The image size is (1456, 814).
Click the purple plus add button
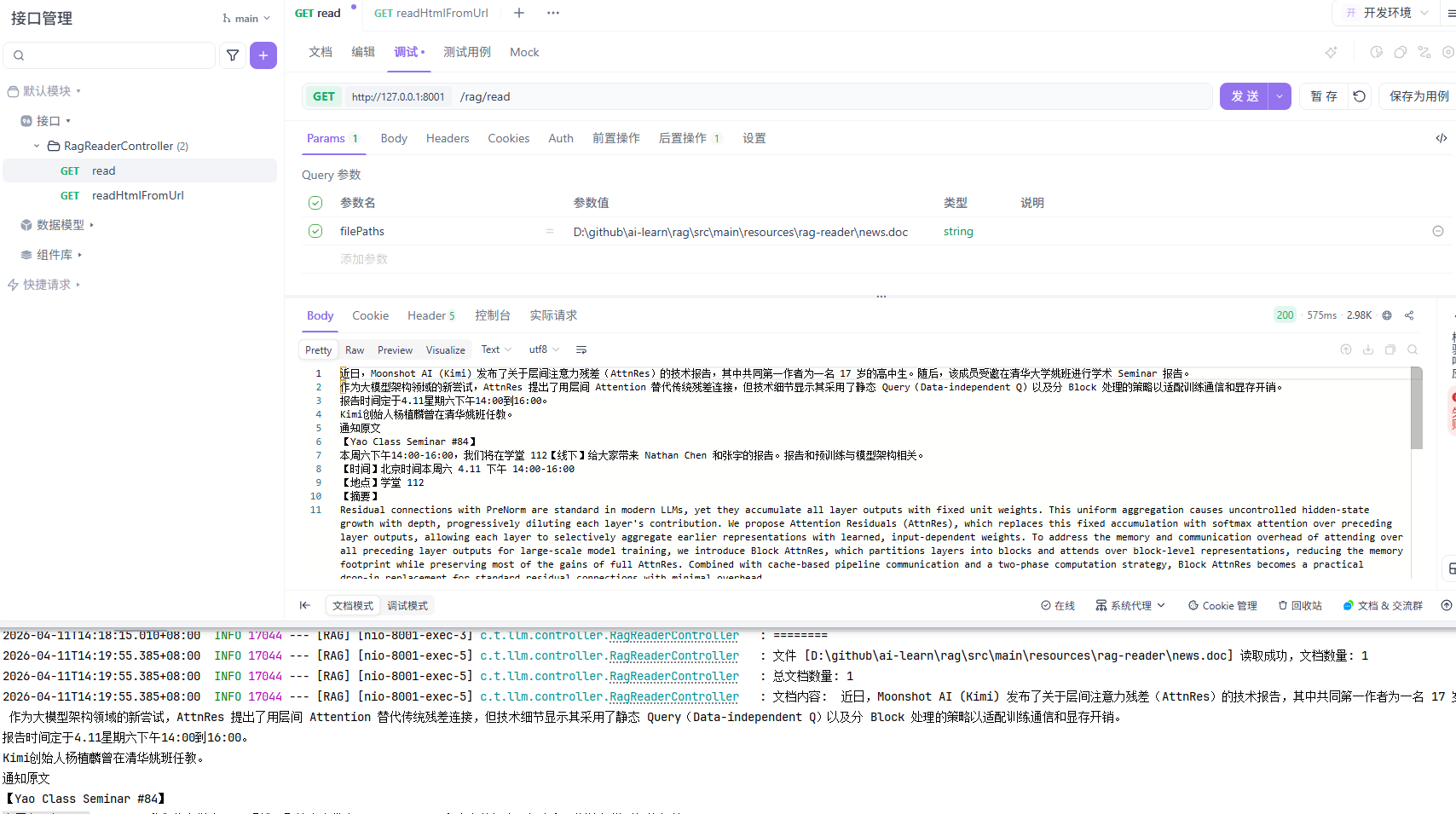point(263,55)
